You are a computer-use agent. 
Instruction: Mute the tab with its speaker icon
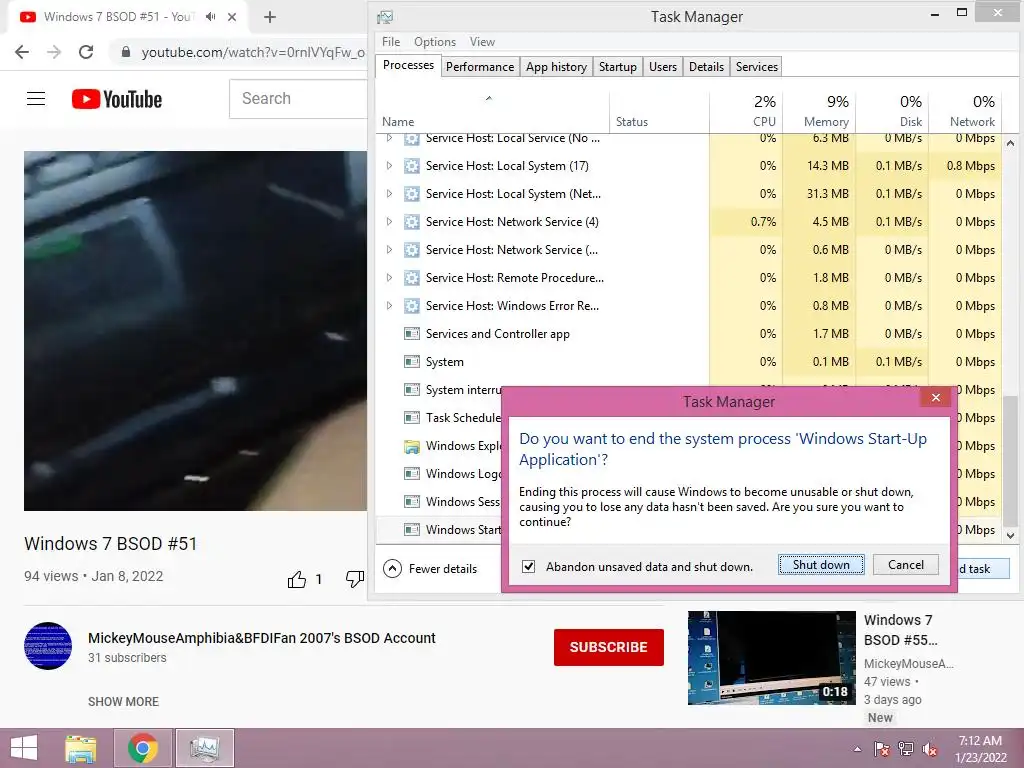[210, 17]
